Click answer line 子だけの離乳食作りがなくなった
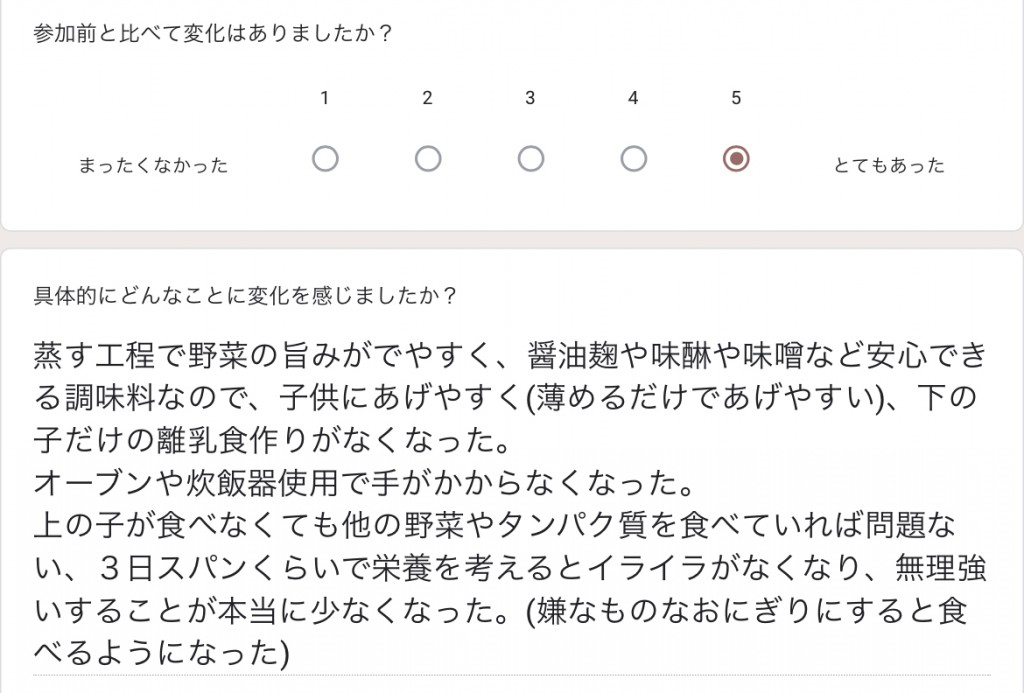The height and width of the screenshot is (693, 1024). 272,440
